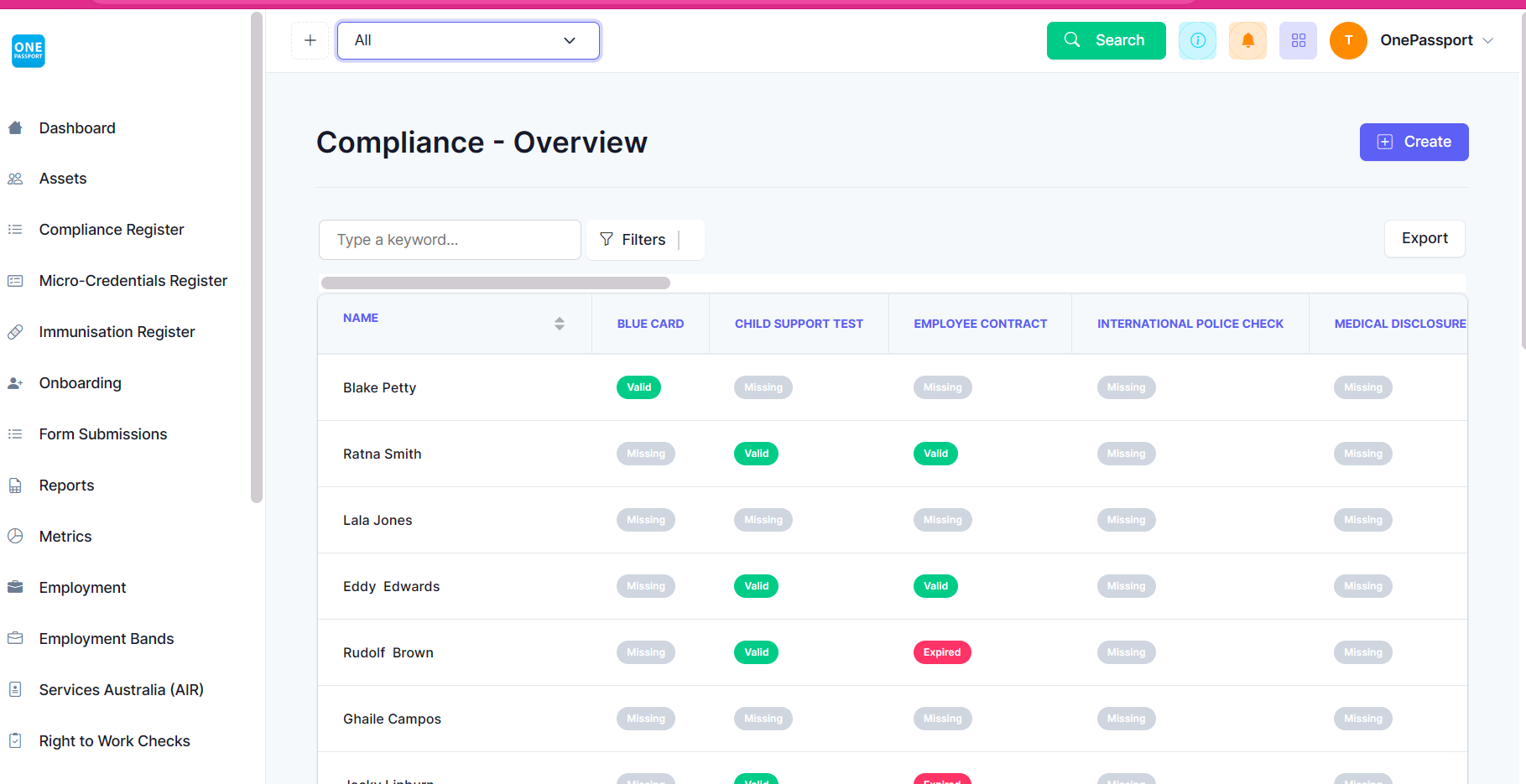
Task: Click the CHILD SUPPORT TEST column header
Action: tap(799, 324)
